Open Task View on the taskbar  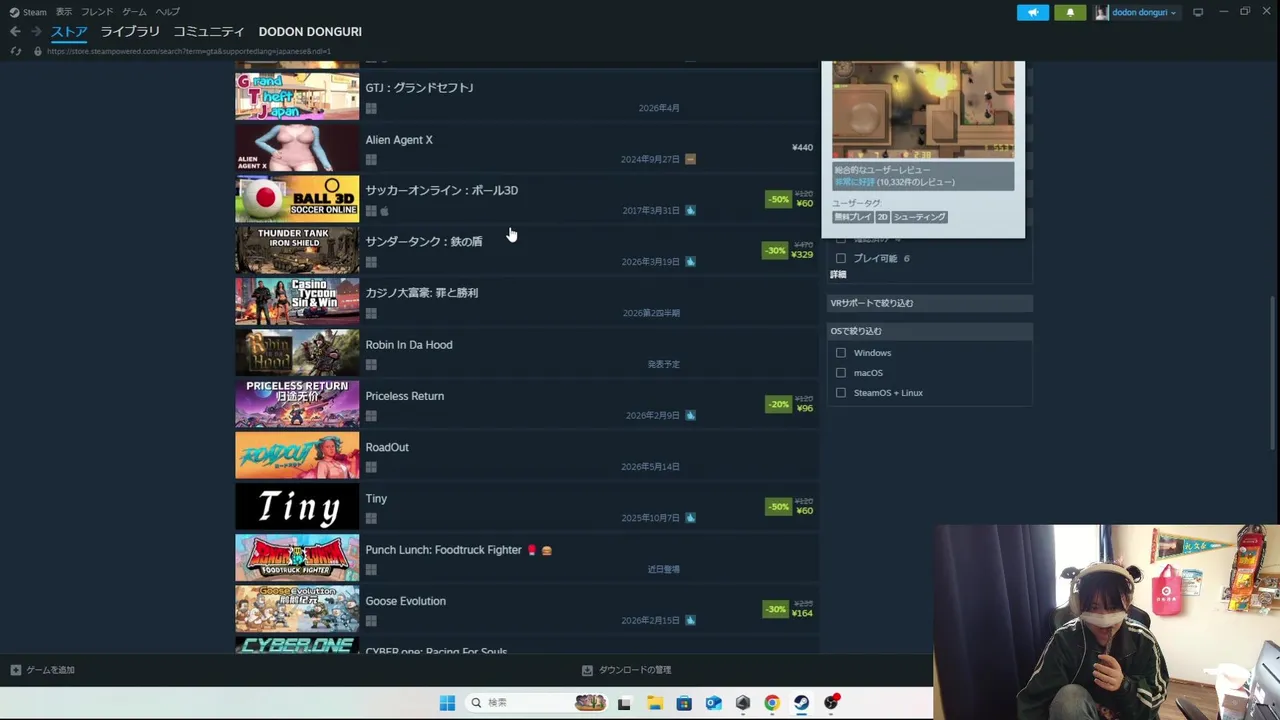(624, 703)
